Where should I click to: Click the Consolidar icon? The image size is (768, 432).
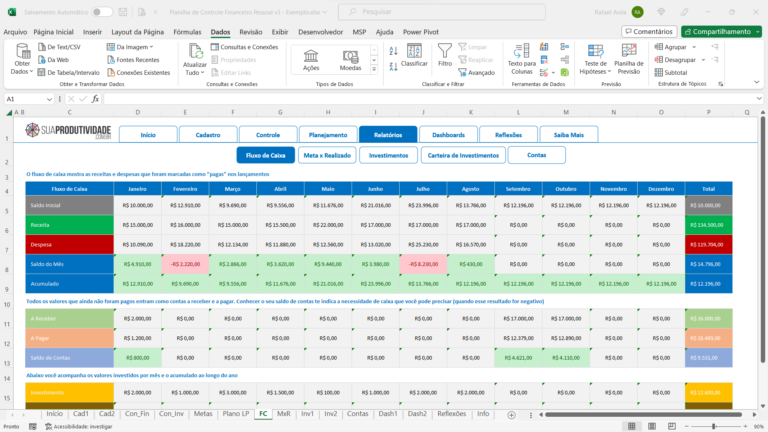[x=565, y=47]
